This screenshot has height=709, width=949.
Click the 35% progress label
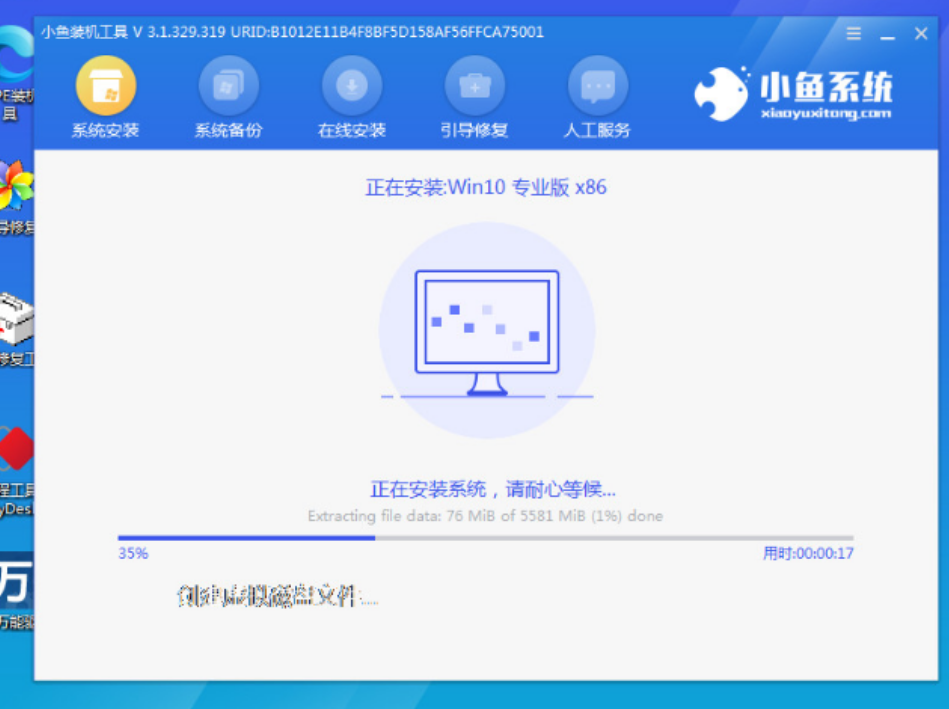[133, 553]
